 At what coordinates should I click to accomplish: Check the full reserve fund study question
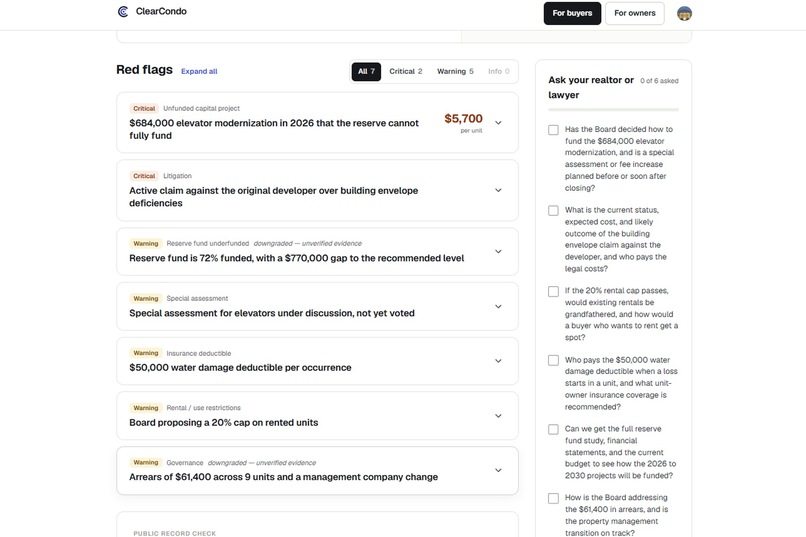(553, 429)
